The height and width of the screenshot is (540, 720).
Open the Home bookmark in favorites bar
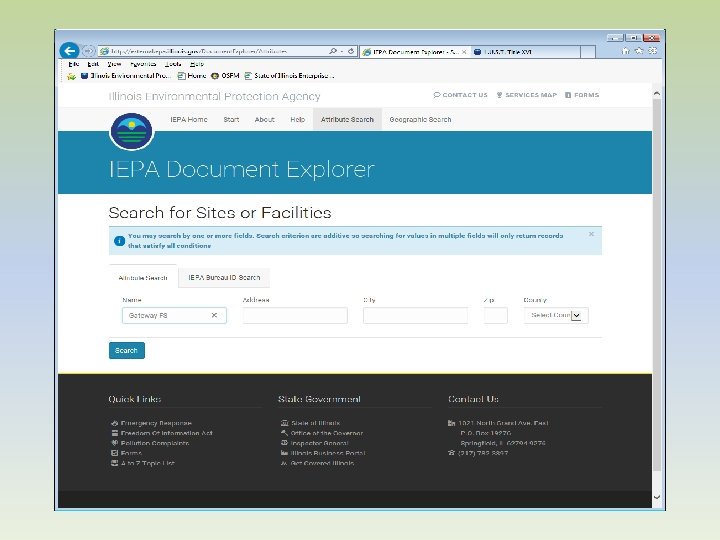tap(192, 76)
